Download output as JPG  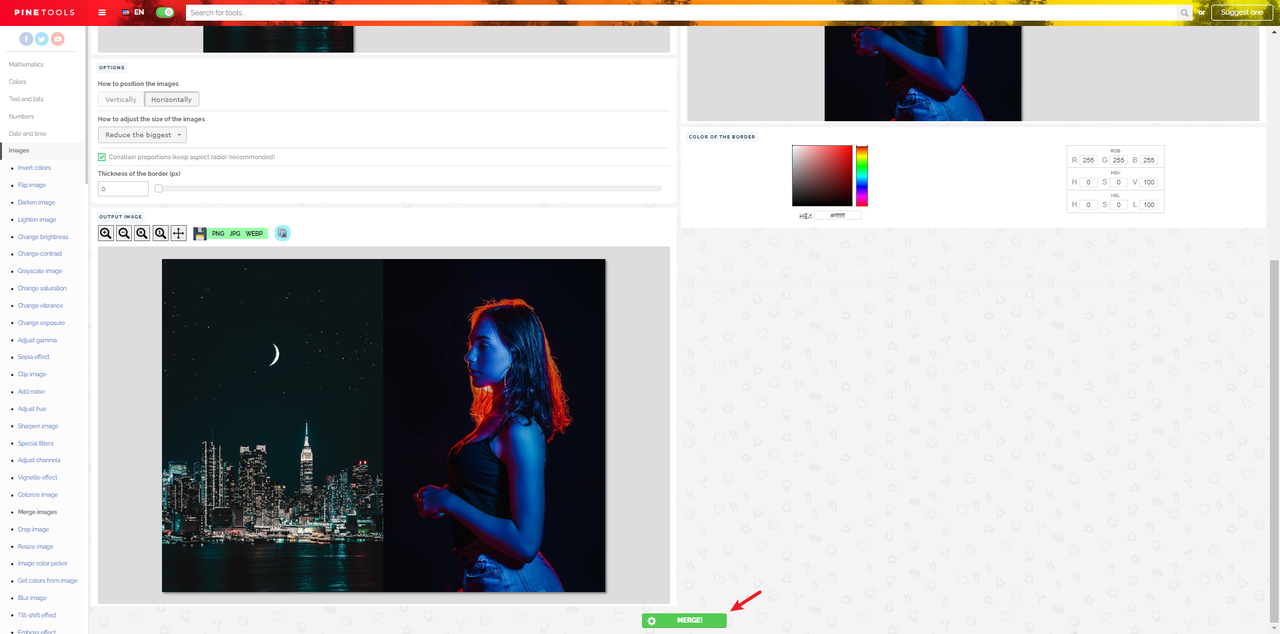[x=235, y=233]
